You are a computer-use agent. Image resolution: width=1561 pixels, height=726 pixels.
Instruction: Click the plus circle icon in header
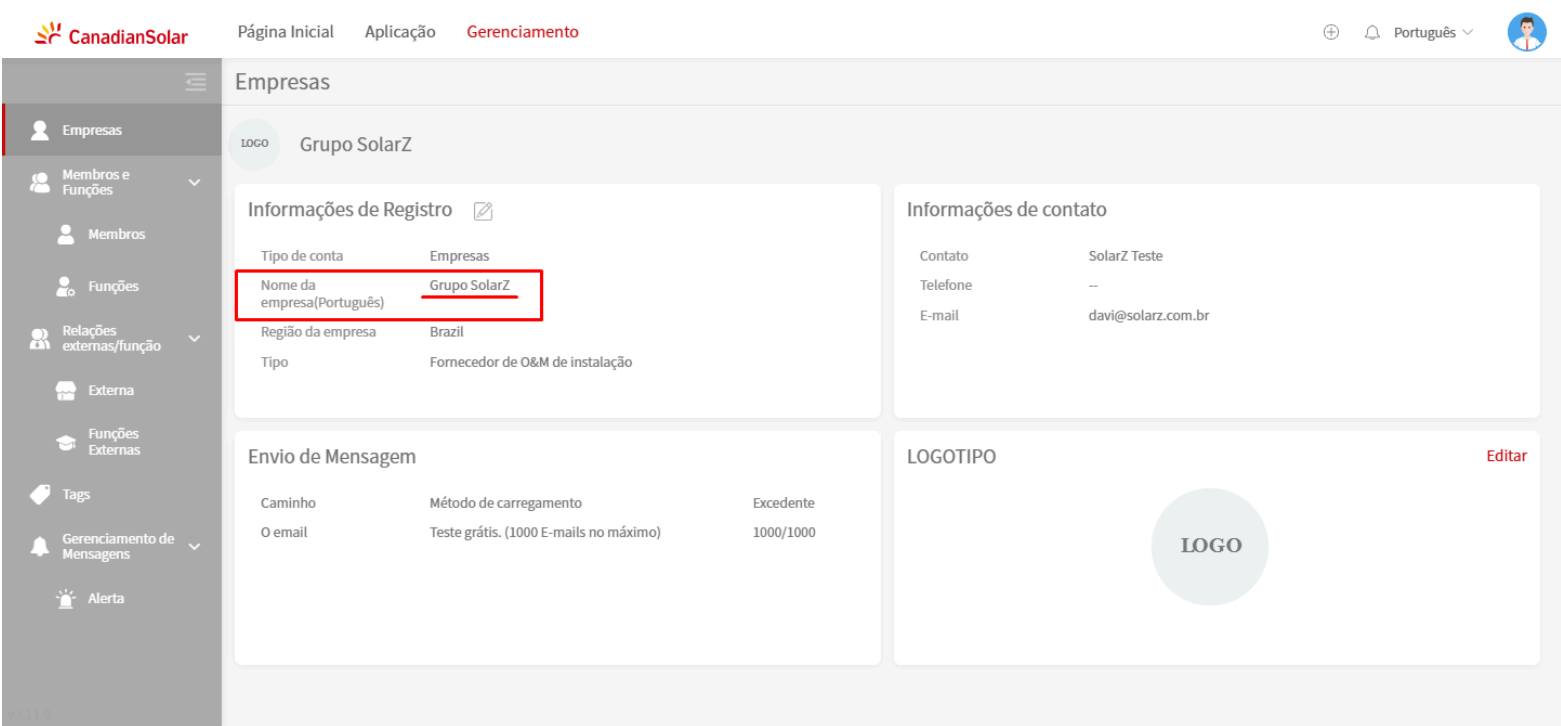[1331, 32]
